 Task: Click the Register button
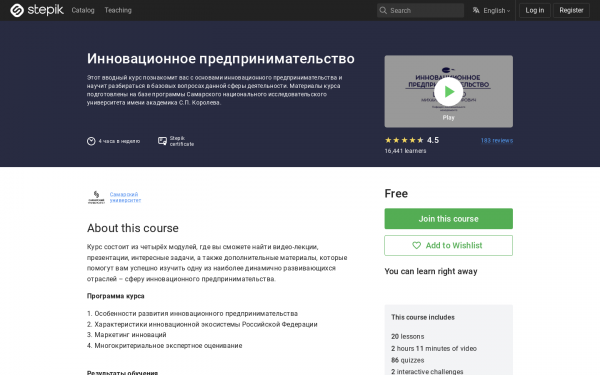[571, 10]
